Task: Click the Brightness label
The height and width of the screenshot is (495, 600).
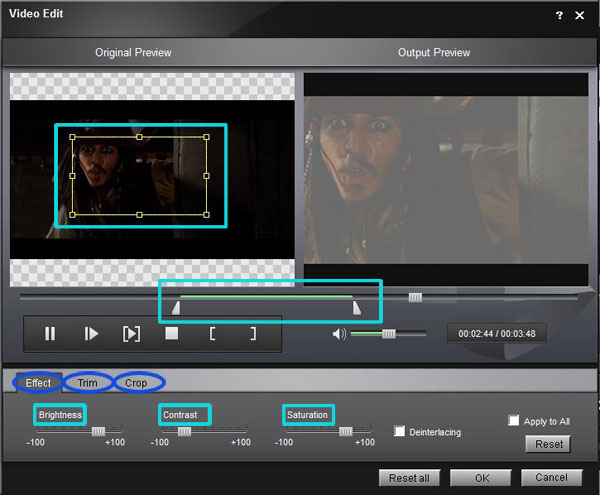Action: [60, 415]
